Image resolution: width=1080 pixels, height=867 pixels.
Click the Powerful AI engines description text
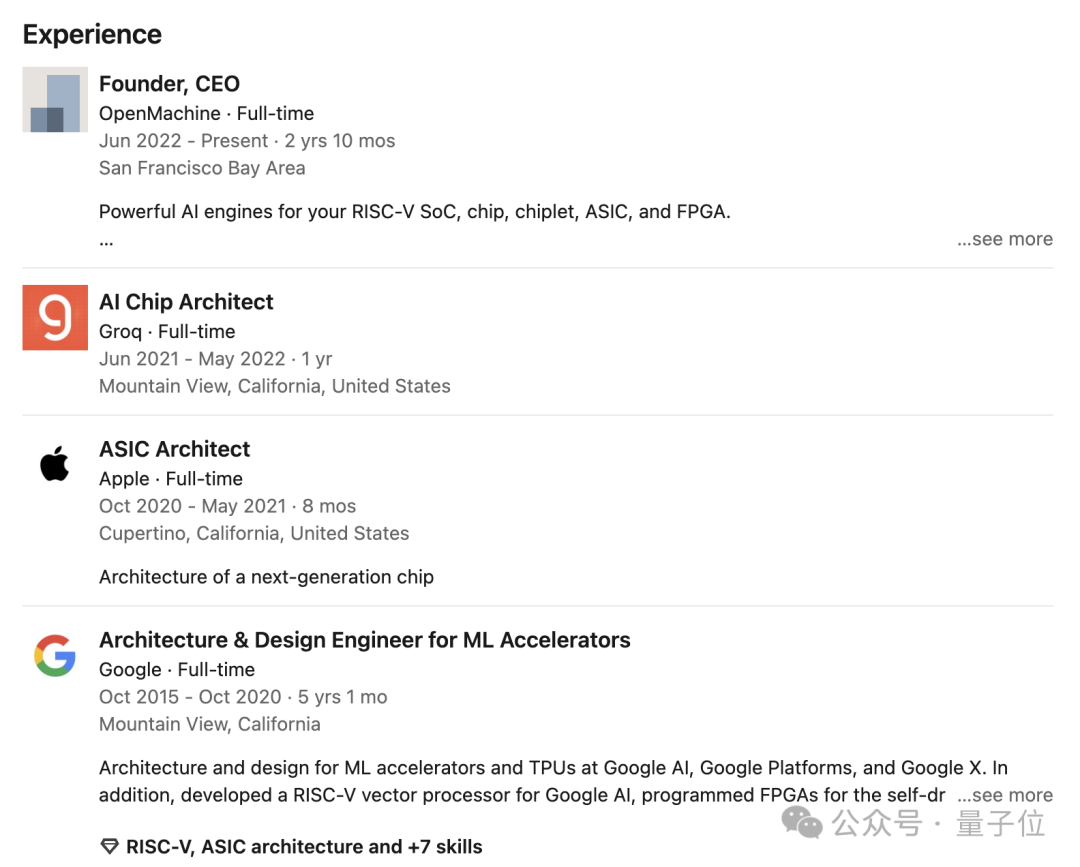point(414,212)
